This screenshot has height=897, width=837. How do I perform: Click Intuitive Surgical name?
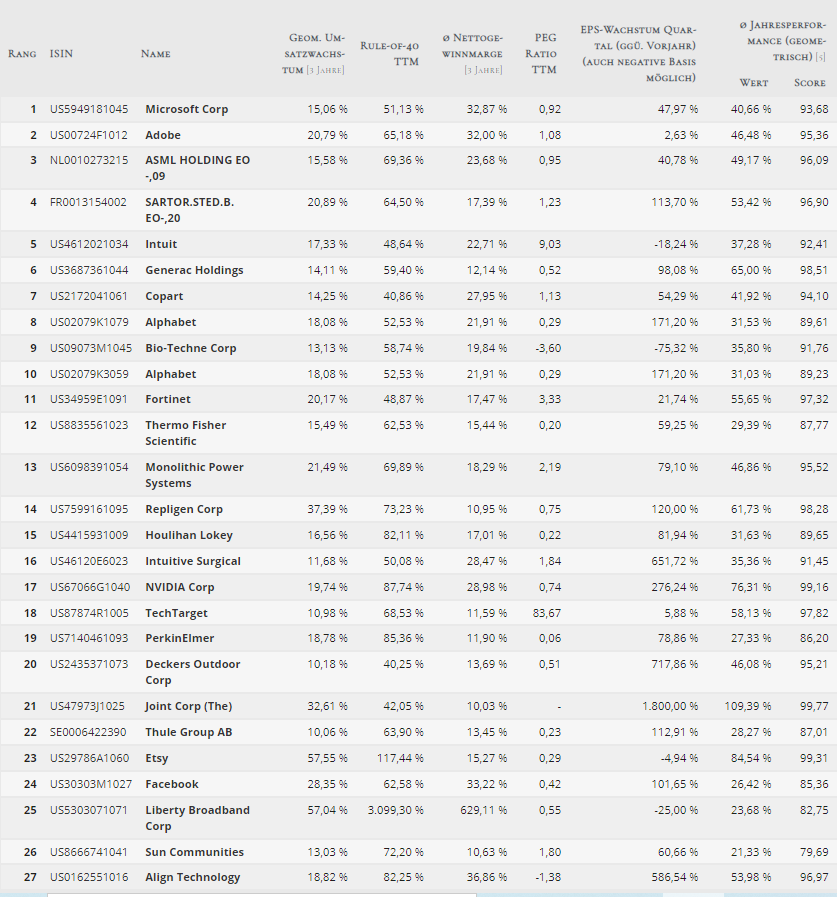coord(193,561)
